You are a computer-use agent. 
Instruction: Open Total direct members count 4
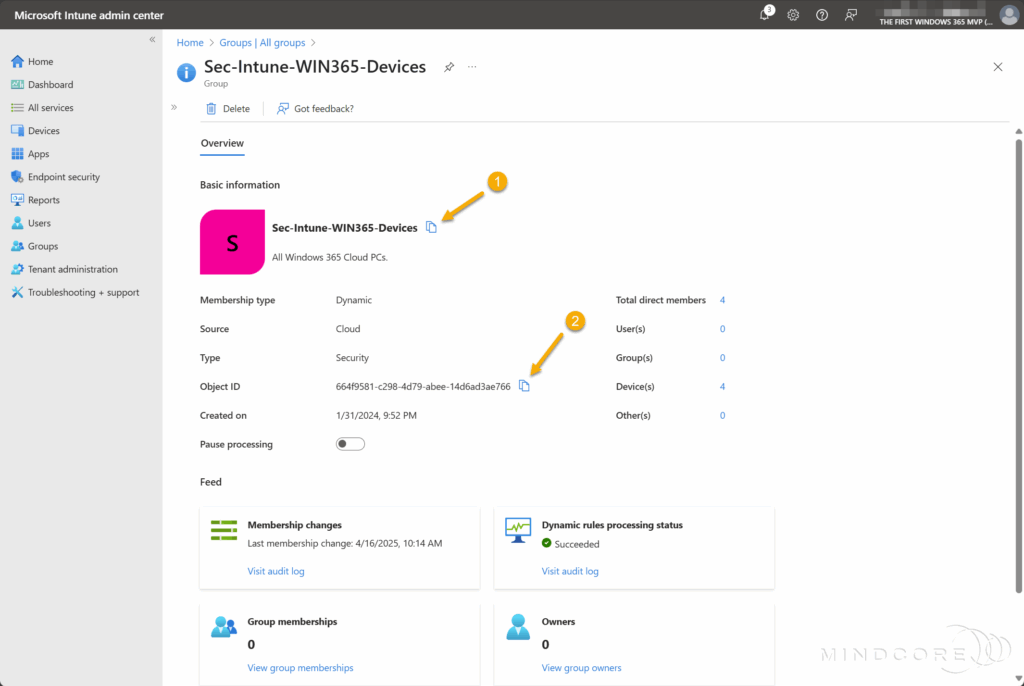point(722,300)
